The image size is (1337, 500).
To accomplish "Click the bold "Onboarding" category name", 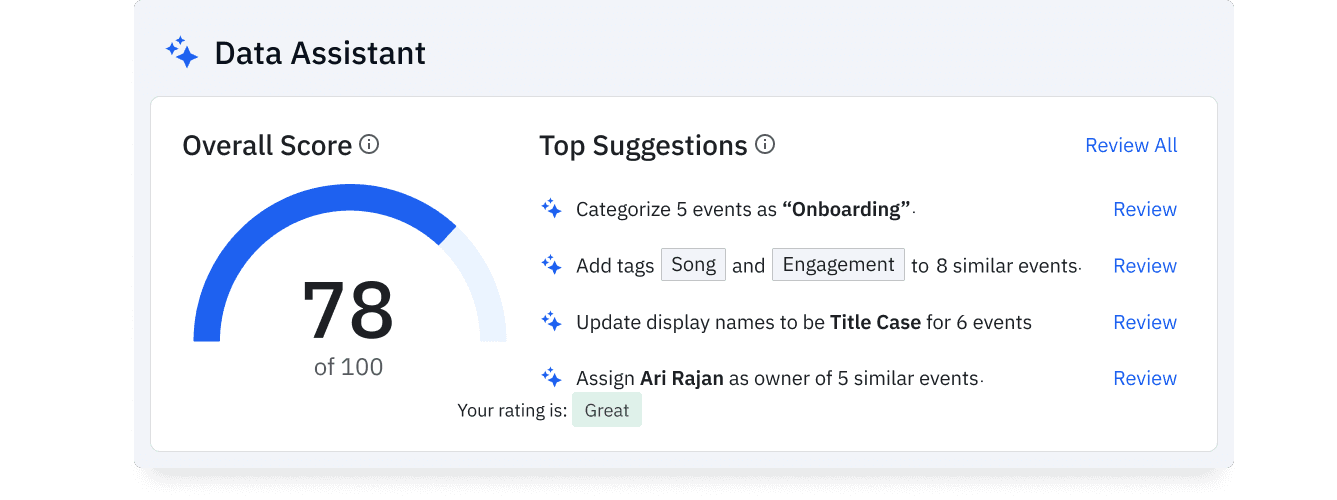I will pos(846,209).
